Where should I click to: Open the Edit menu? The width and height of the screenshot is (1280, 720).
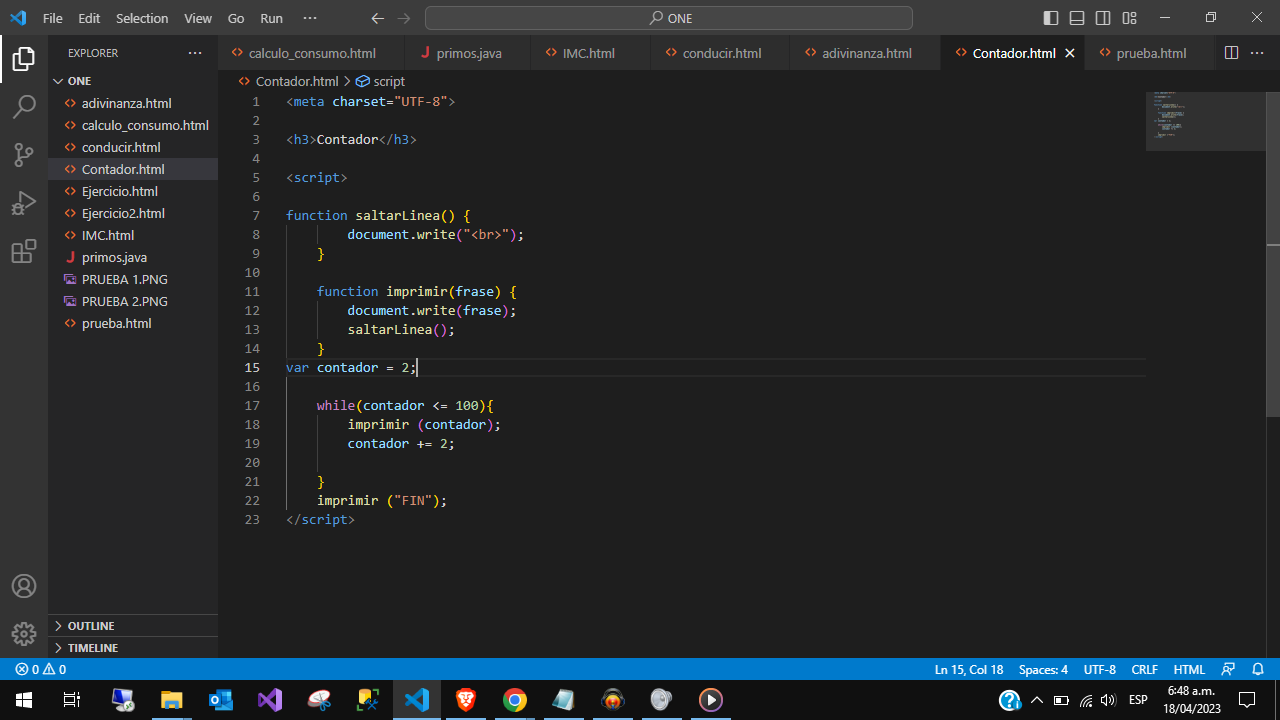click(89, 18)
